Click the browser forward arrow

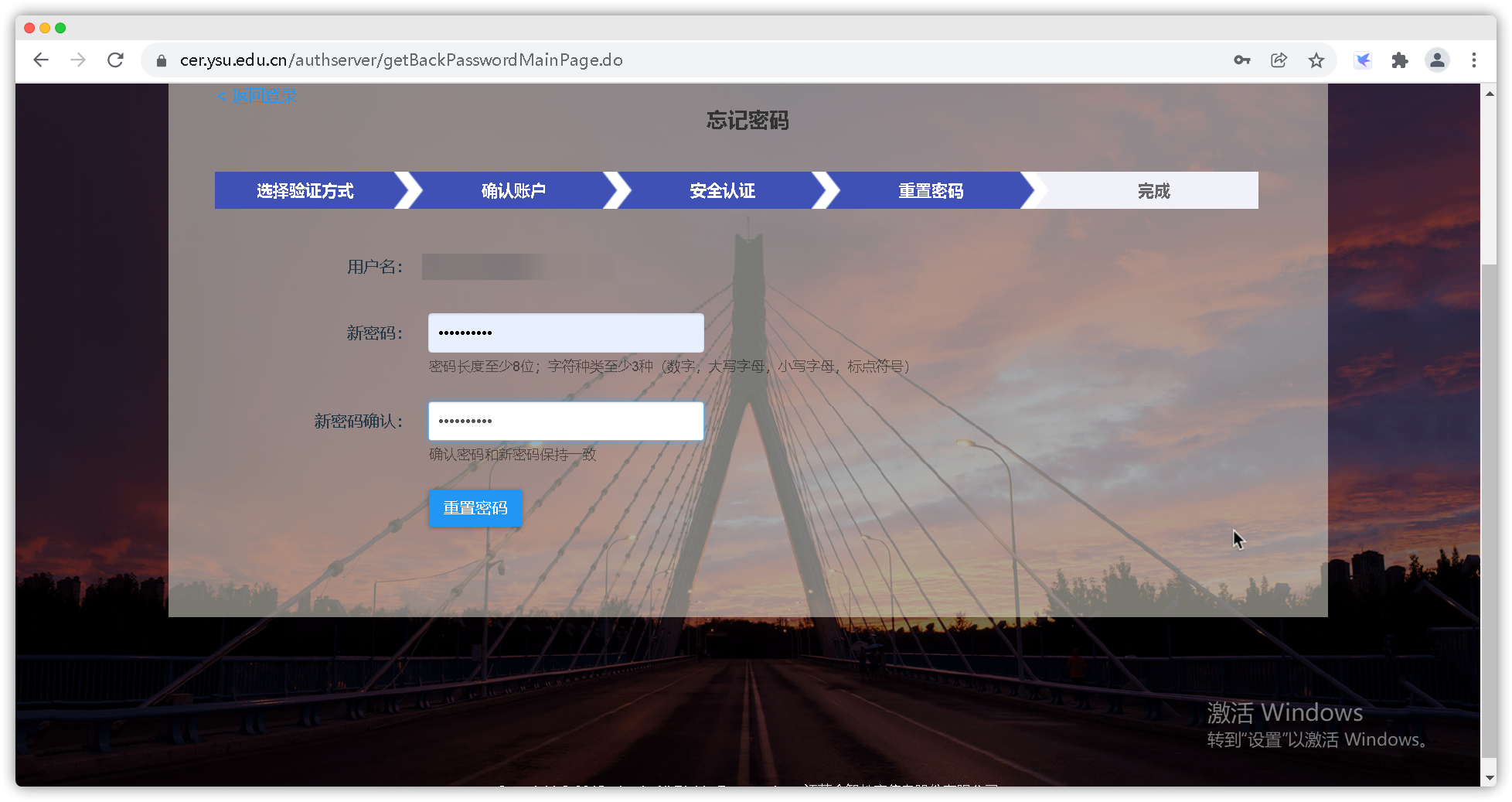78,60
